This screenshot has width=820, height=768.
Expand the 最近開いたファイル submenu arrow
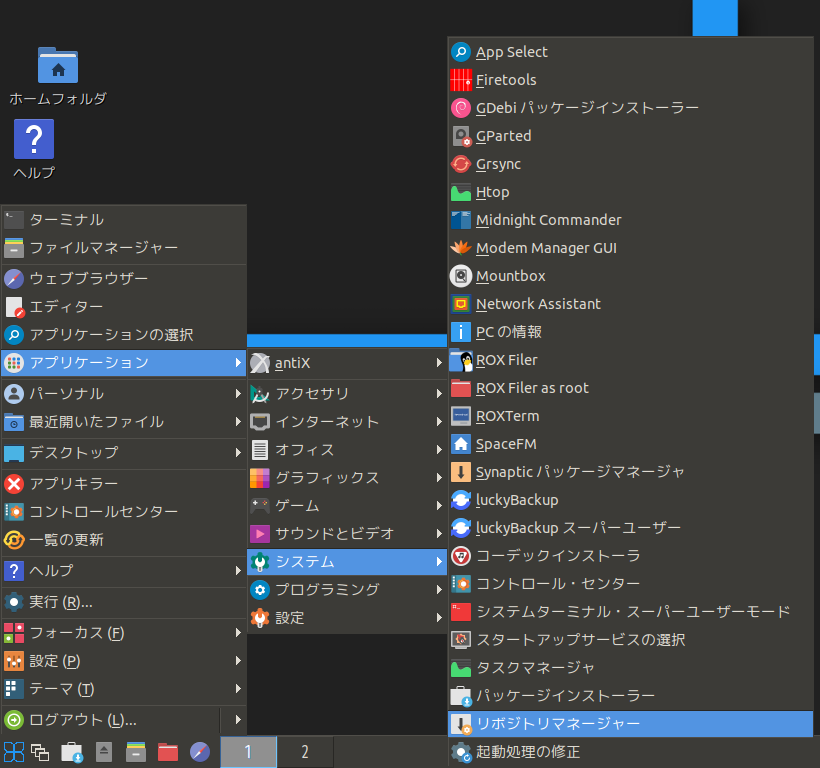238,421
